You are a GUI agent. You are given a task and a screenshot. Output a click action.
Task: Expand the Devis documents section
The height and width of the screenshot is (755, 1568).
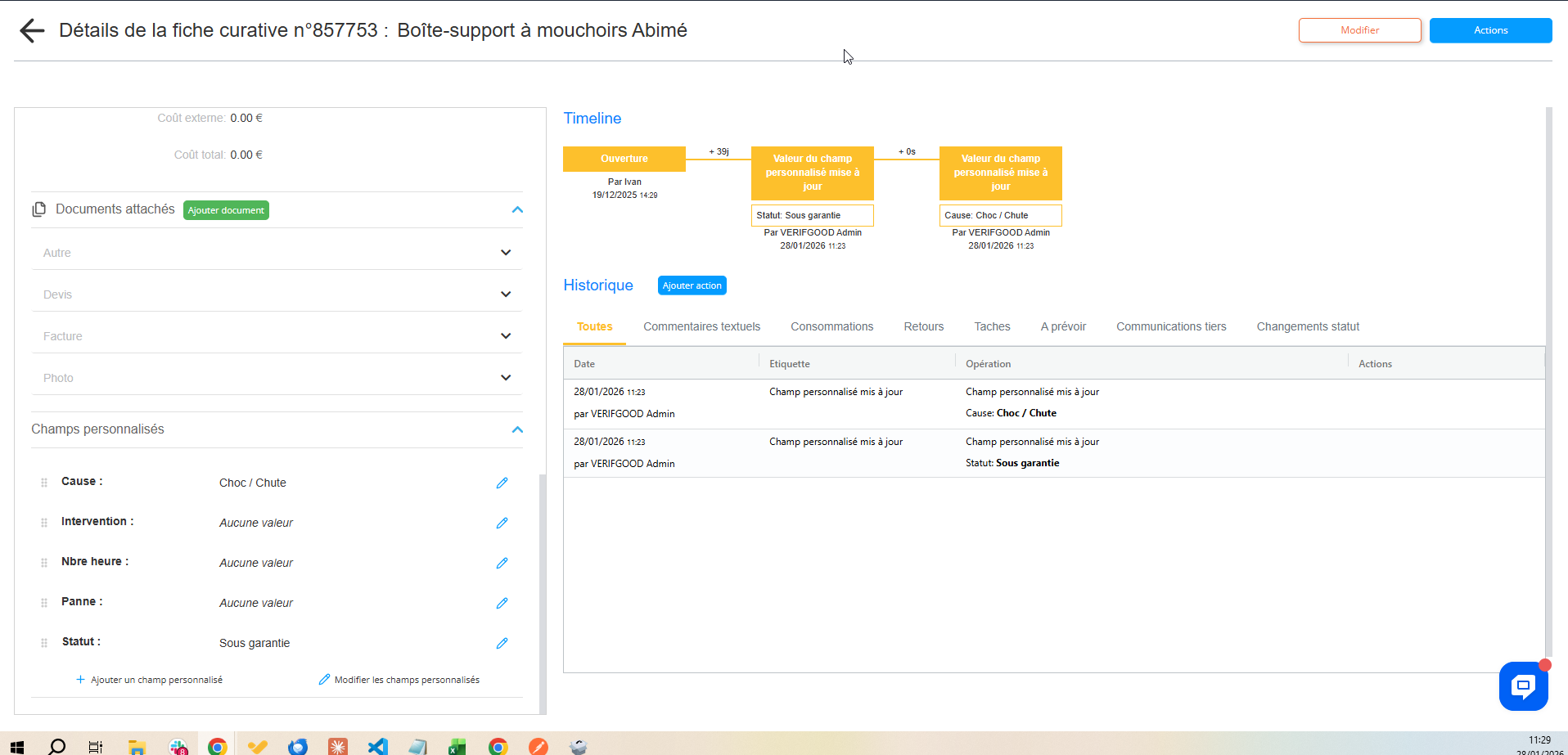click(x=505, y=294)
